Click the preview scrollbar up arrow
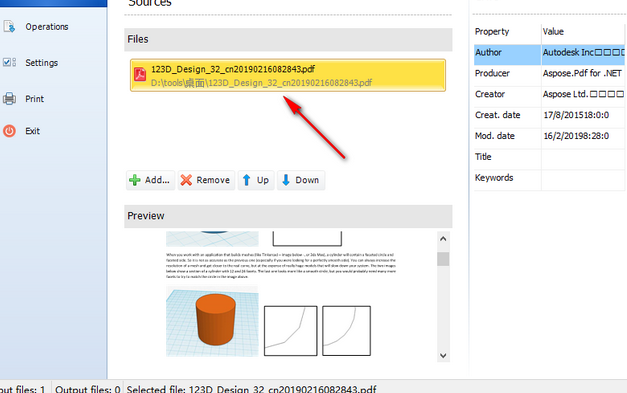Image resolution: width=627 pixels, height=393 pixels. (443, 239)
